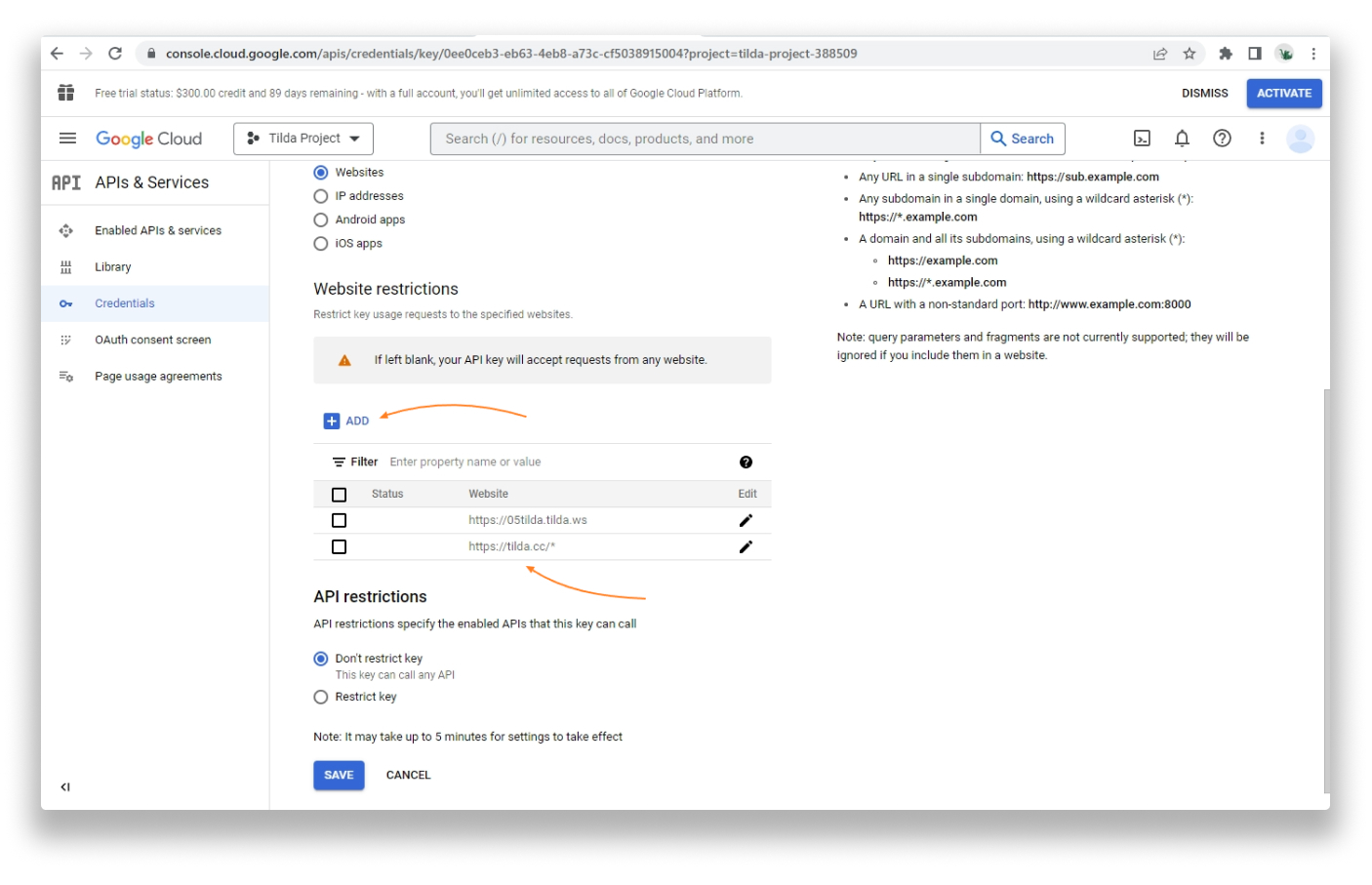This screenshot has height=885, width=1372.
Task: Open the Library section
Action: pos(155,267)
